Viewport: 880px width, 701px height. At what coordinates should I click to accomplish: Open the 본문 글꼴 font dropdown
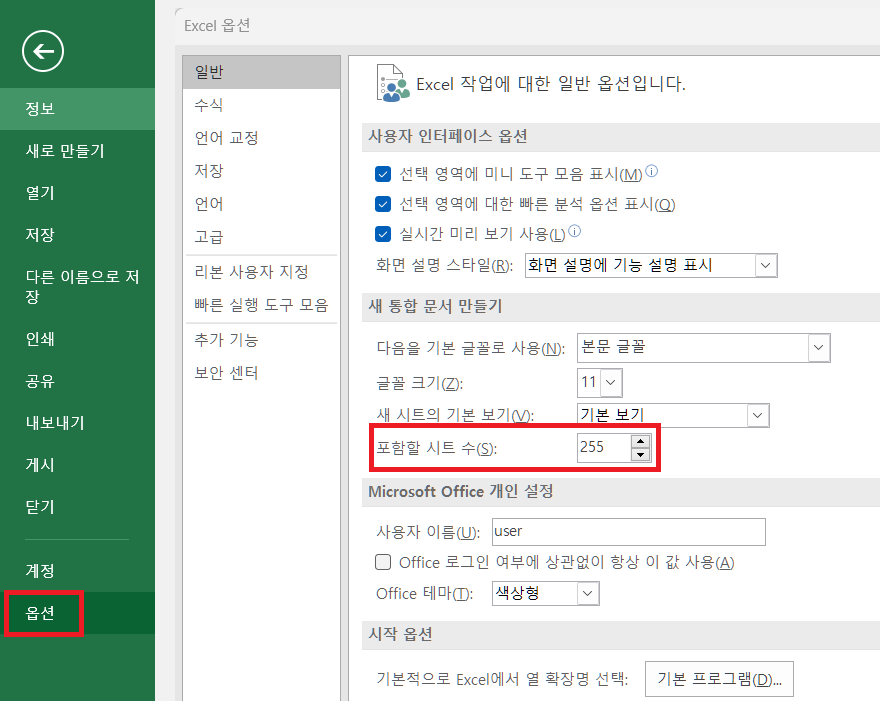pyautogui.click(x=818, y=348)
